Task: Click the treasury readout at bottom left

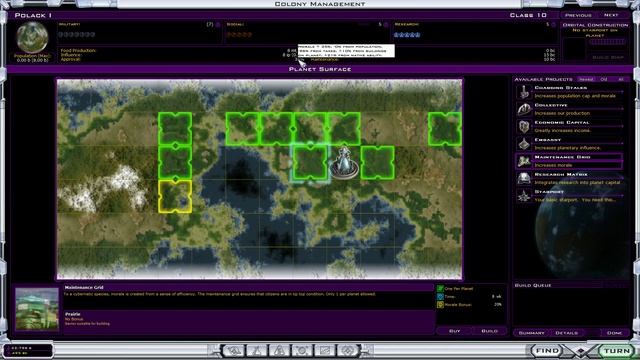Action: [x=29, y=350]
